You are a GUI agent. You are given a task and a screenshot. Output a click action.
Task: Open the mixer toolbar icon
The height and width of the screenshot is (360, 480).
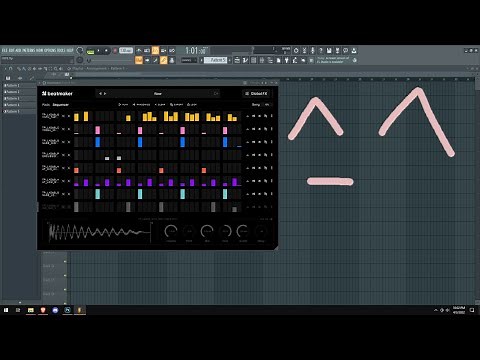[x=262, y=60]
